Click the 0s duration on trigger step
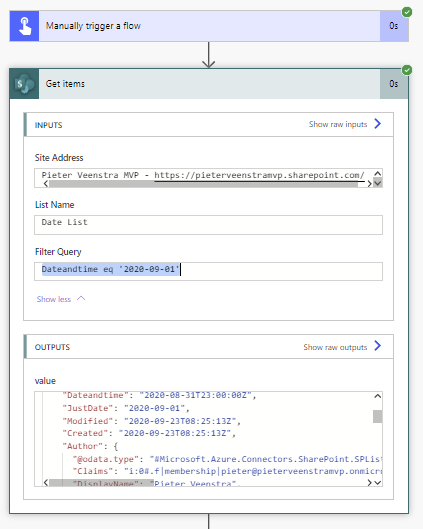Screen dimensions: 423x529 click(394, 26)
